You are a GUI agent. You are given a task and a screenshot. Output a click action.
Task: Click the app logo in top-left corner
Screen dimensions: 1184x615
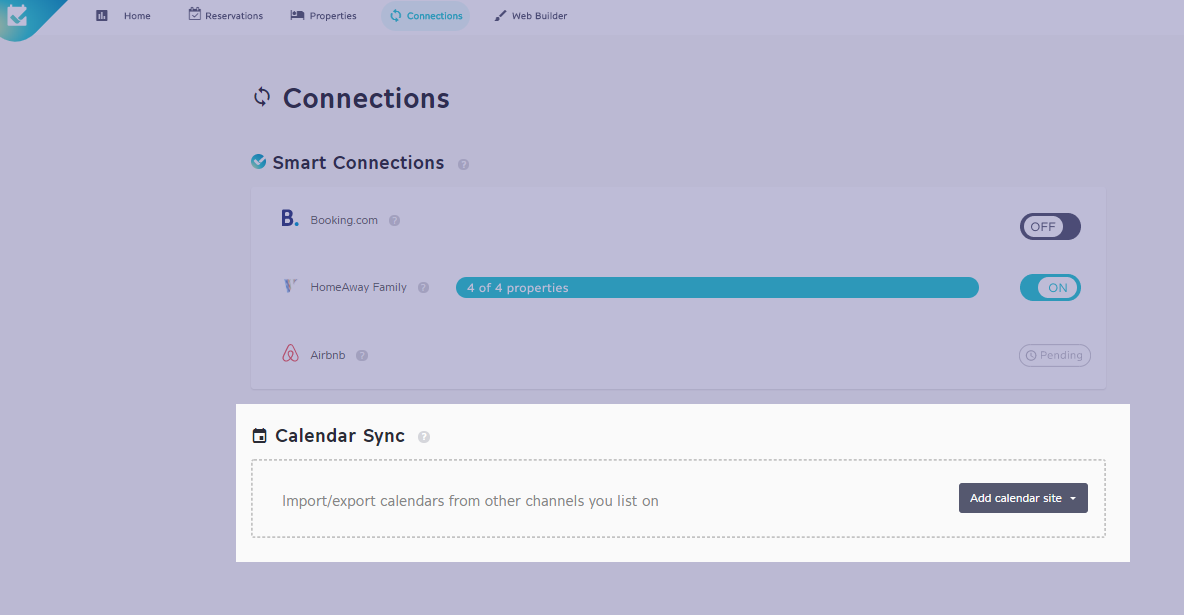click(x=17, y=15)
